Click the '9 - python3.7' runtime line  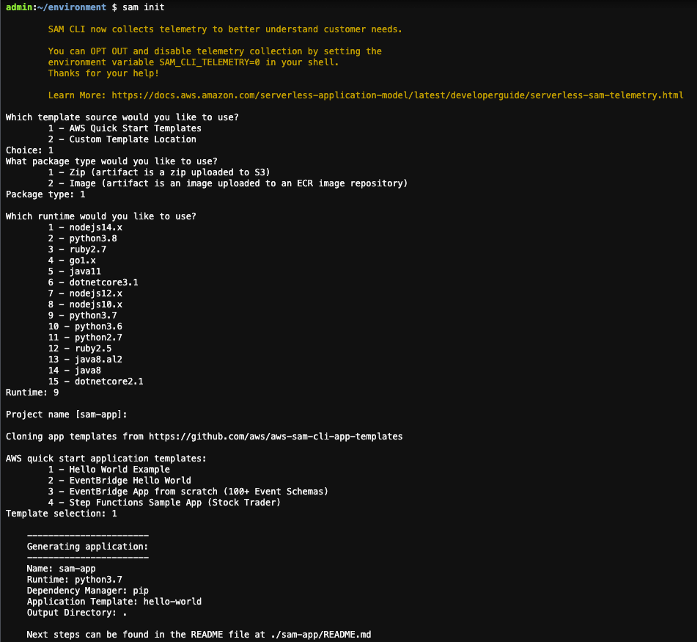pos(82,316)
